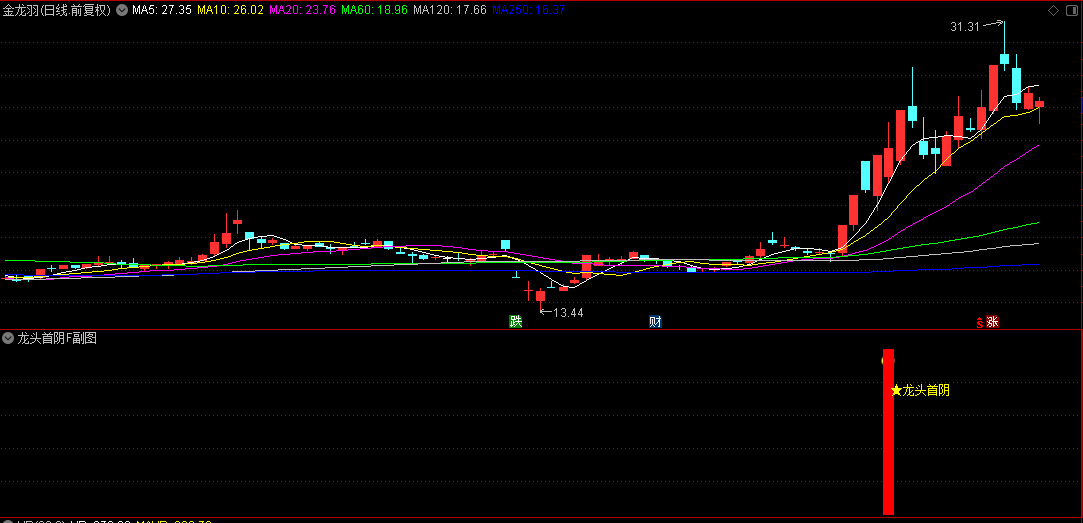
Task: Click the blue 财 event marker
Action: click(655, 321)
